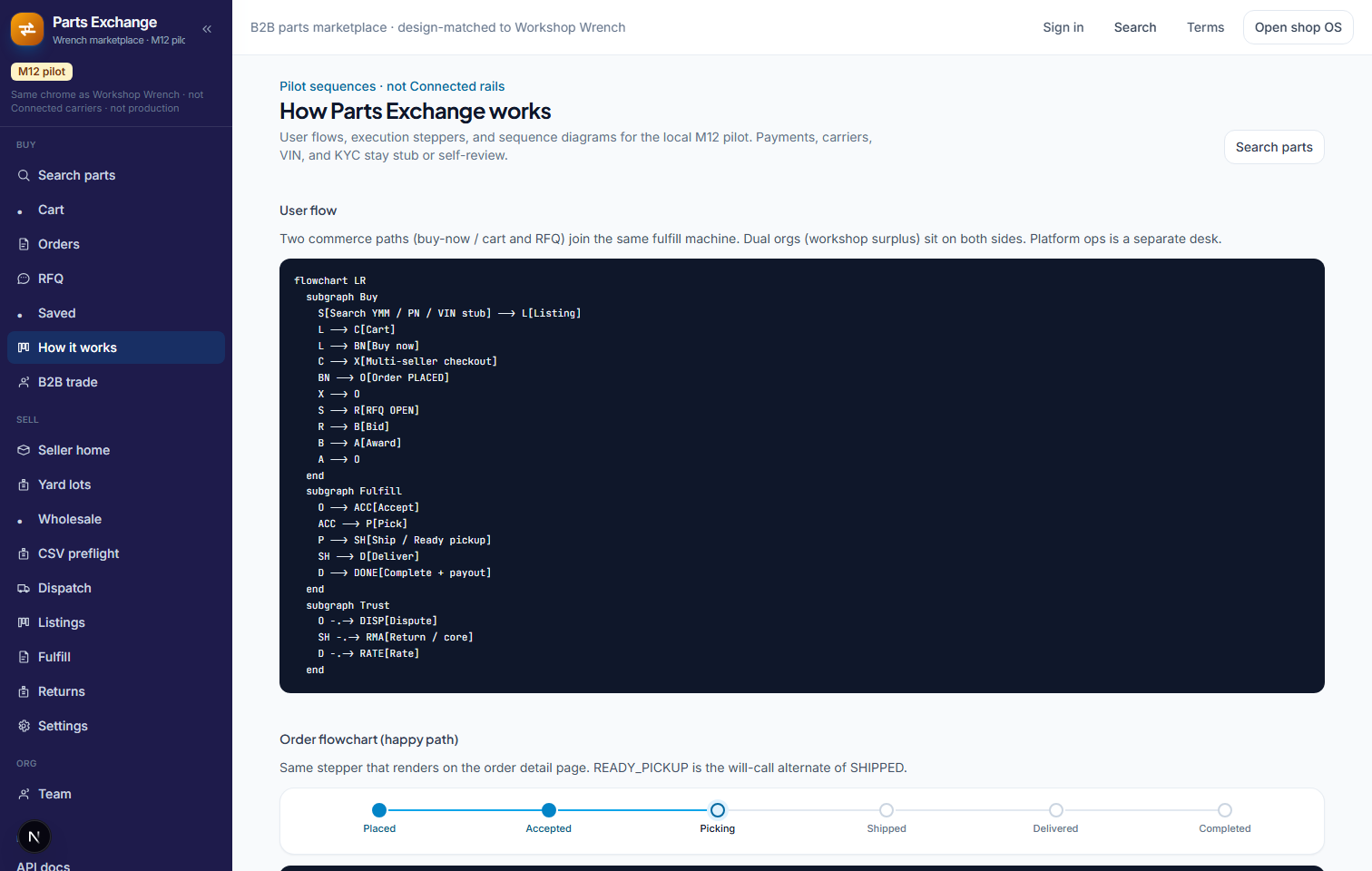This screenshot has height=871, width=1372.
Task: Click the 'RMA[Return / core]' code line
Action: point(396,638)
